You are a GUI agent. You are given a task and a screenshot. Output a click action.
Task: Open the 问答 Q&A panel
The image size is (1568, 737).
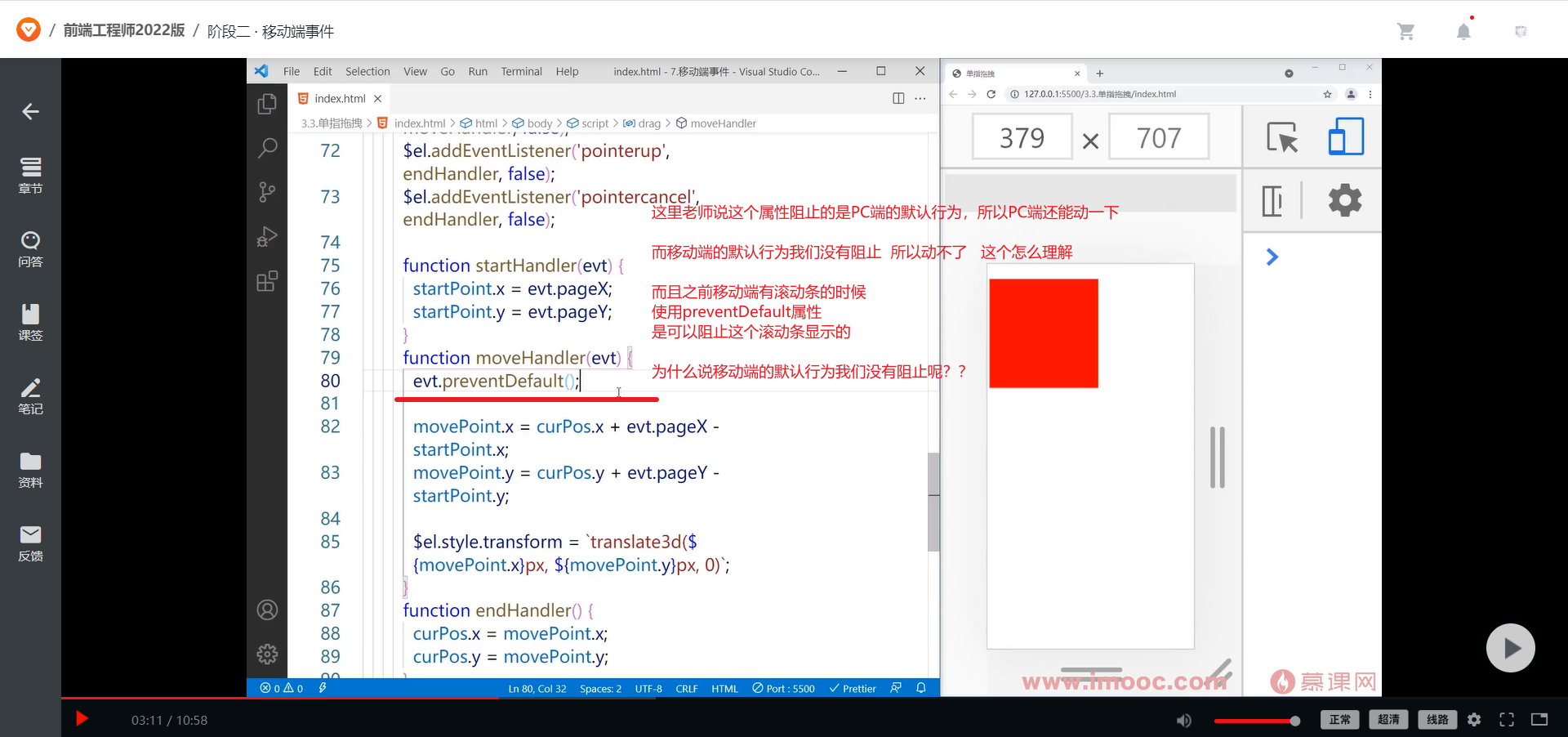[x=30, y=248]
